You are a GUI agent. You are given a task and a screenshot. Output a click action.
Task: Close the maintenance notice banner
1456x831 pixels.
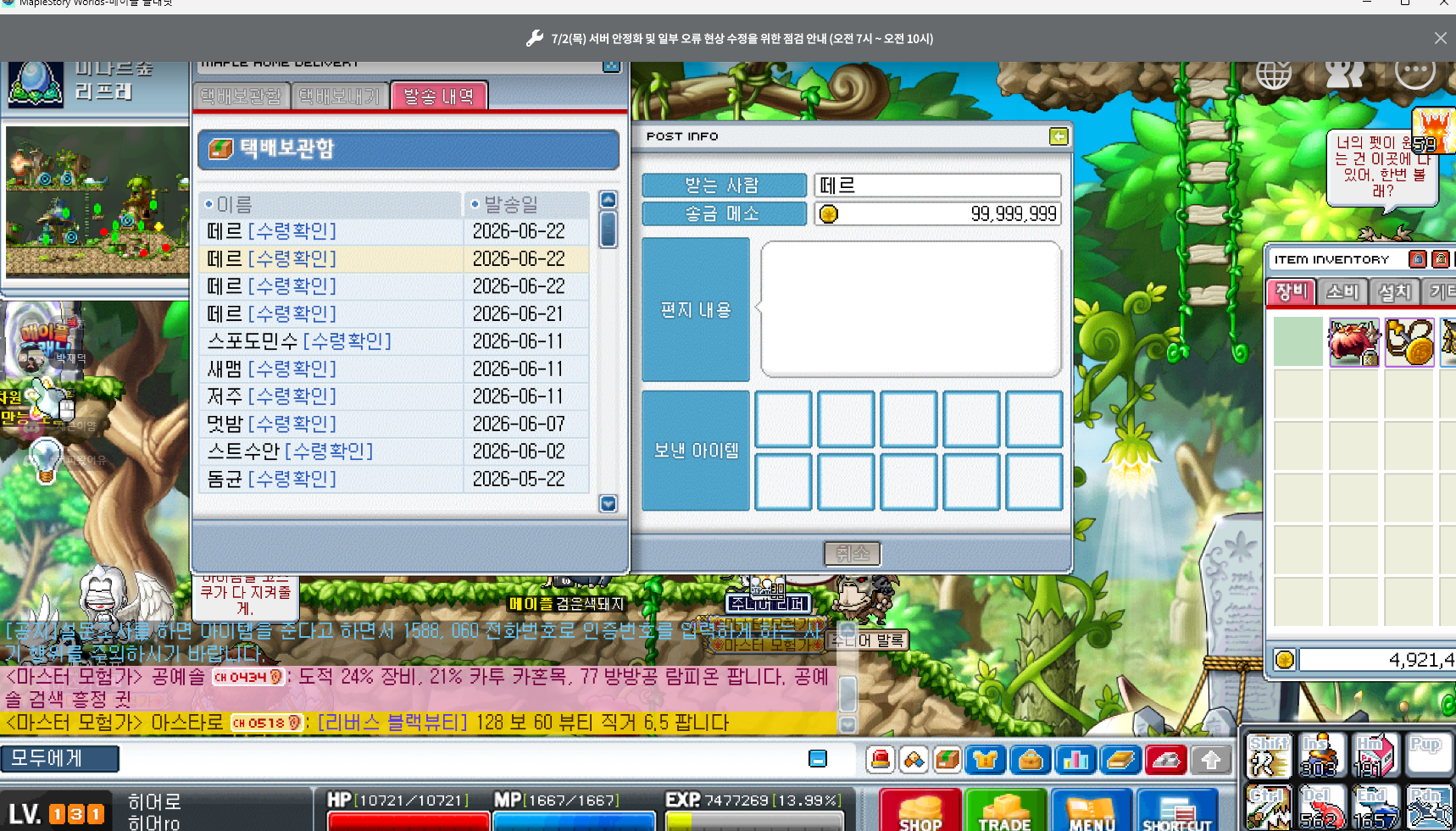1441,38
